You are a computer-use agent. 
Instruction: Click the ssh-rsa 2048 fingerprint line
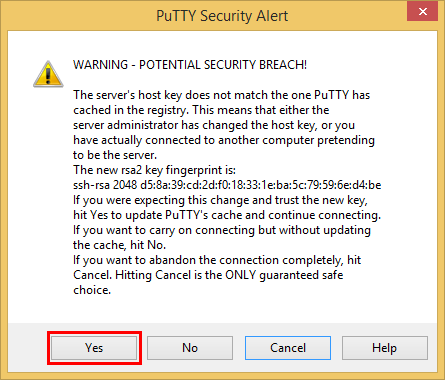coord(227,185)
